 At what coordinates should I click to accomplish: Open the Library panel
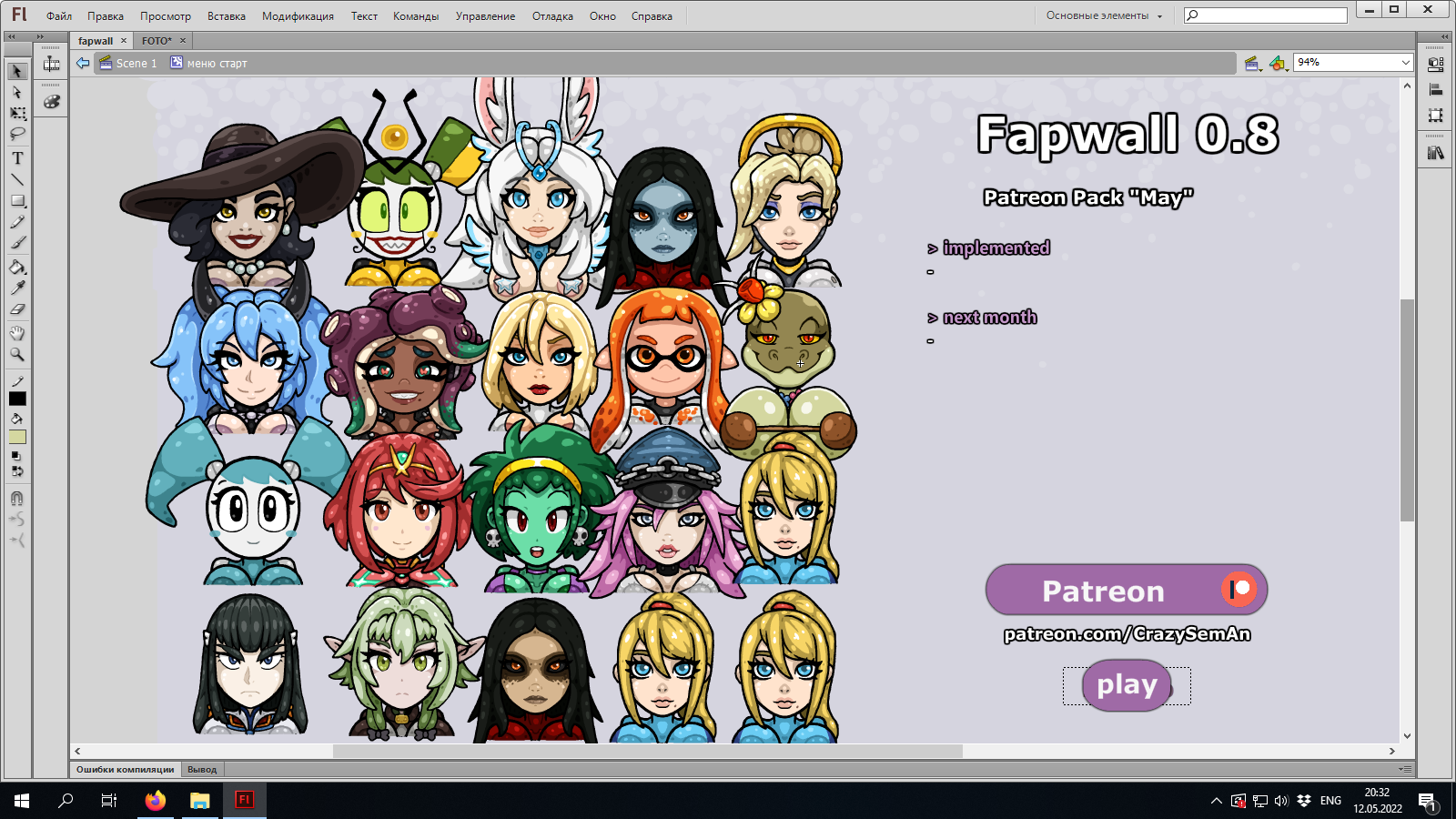pos(1436,153)
